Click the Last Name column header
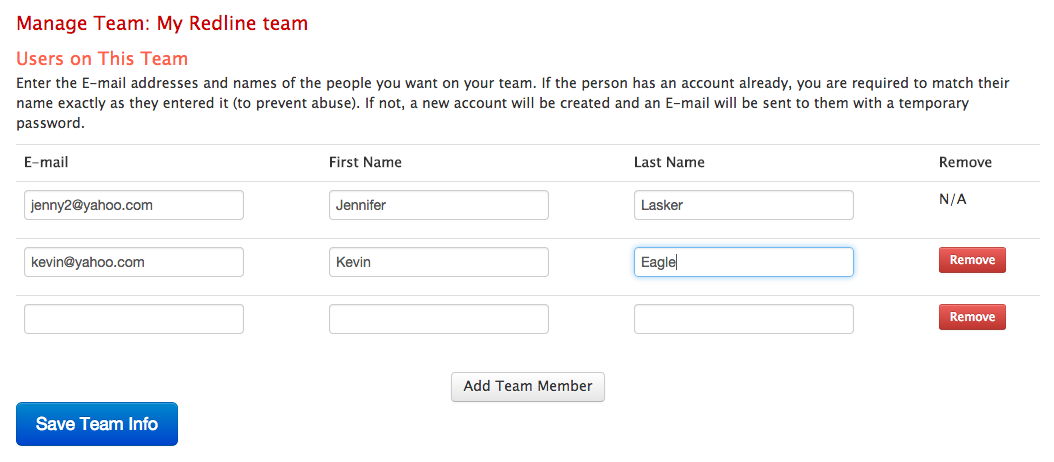Viewport: 1054px width, 462px height. 670,162
